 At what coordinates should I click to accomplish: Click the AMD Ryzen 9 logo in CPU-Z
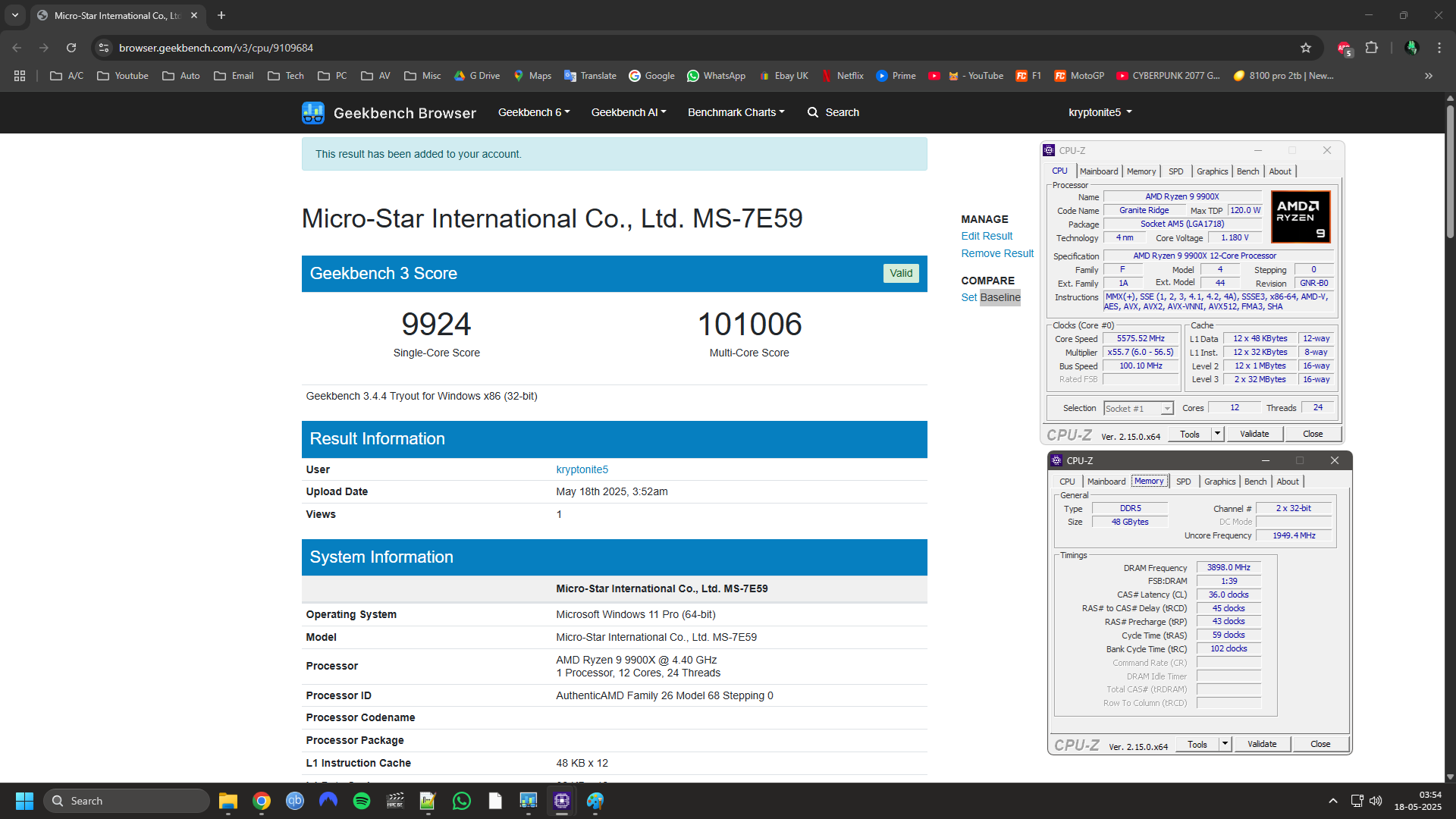(1301, 217)
